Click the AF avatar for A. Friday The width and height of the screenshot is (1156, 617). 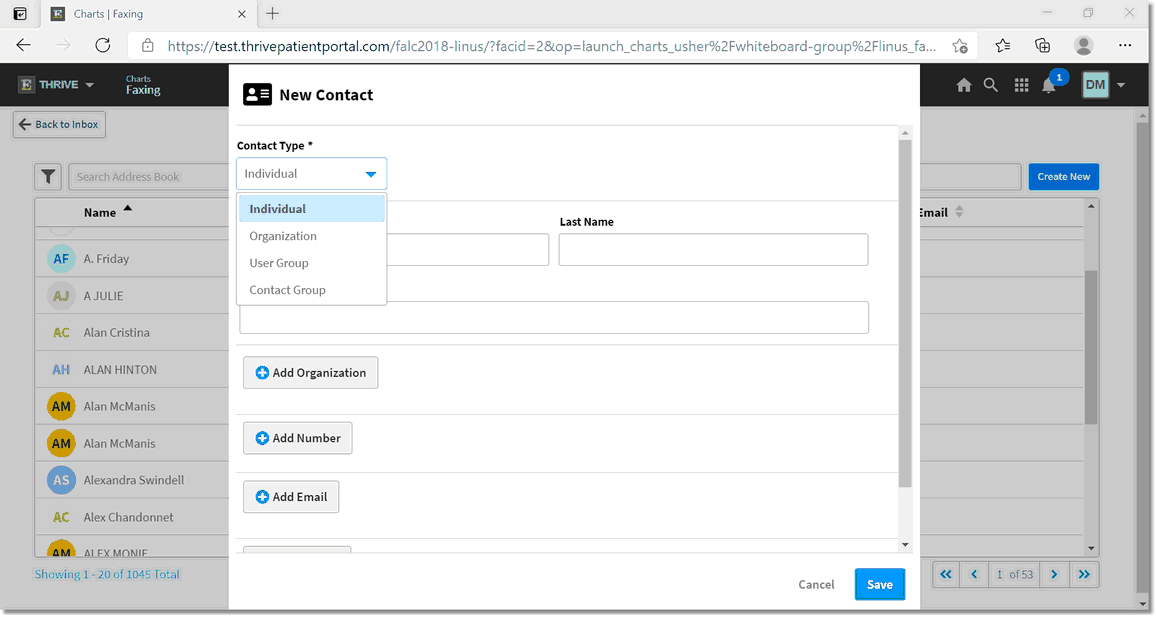click(61, 259)
